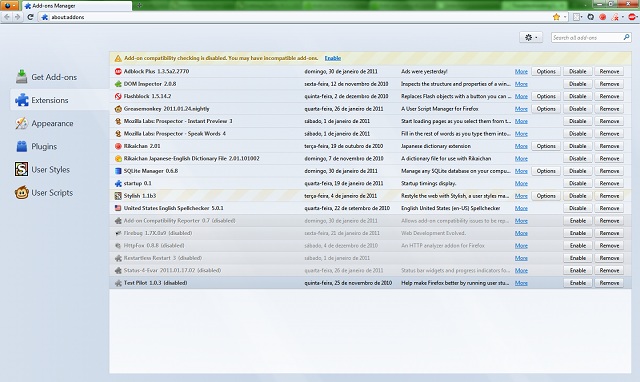Remove the Adblock Plus extension
Viewport: 640px width, 382px height.
[609, 71]
